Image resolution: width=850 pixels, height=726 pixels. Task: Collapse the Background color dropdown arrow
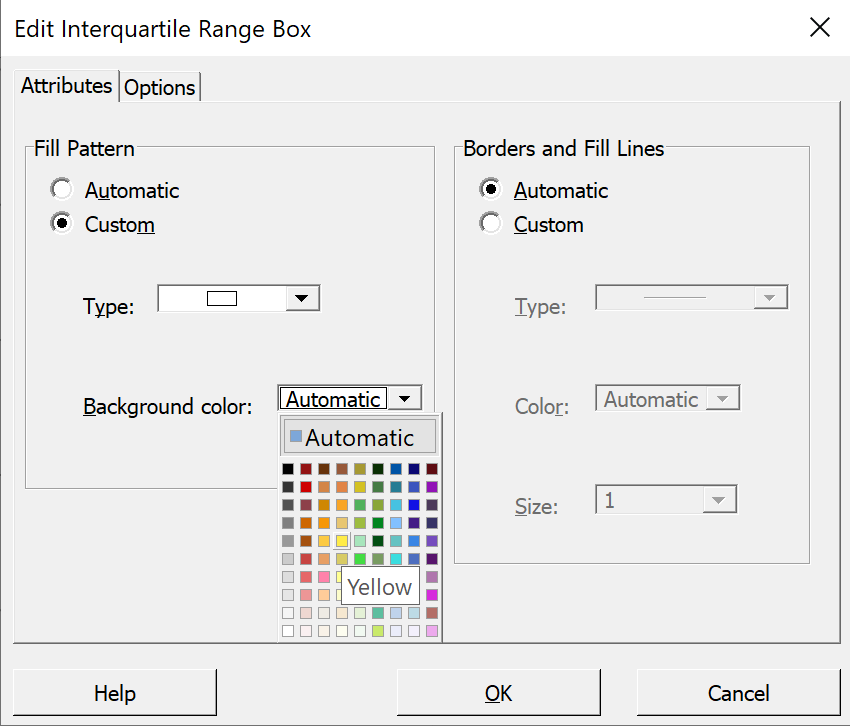pyautogui.click(x=404, y=399)
